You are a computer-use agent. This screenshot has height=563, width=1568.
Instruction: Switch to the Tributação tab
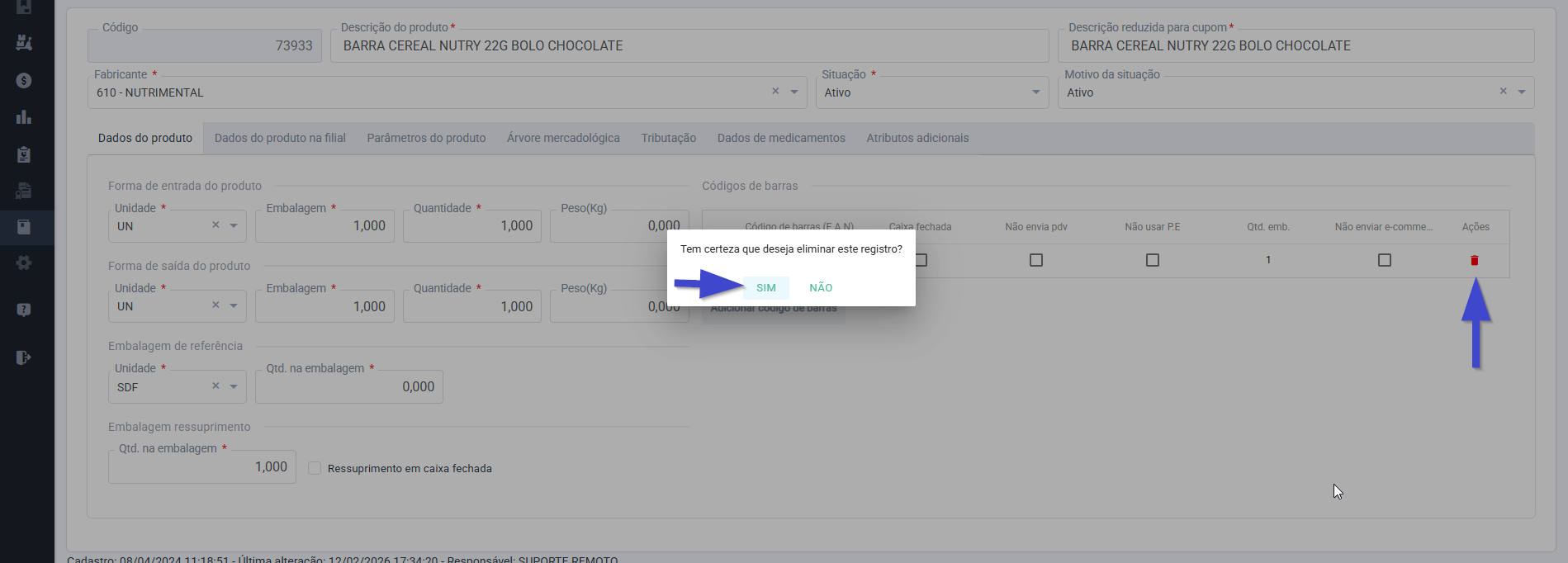coord(669,138)
